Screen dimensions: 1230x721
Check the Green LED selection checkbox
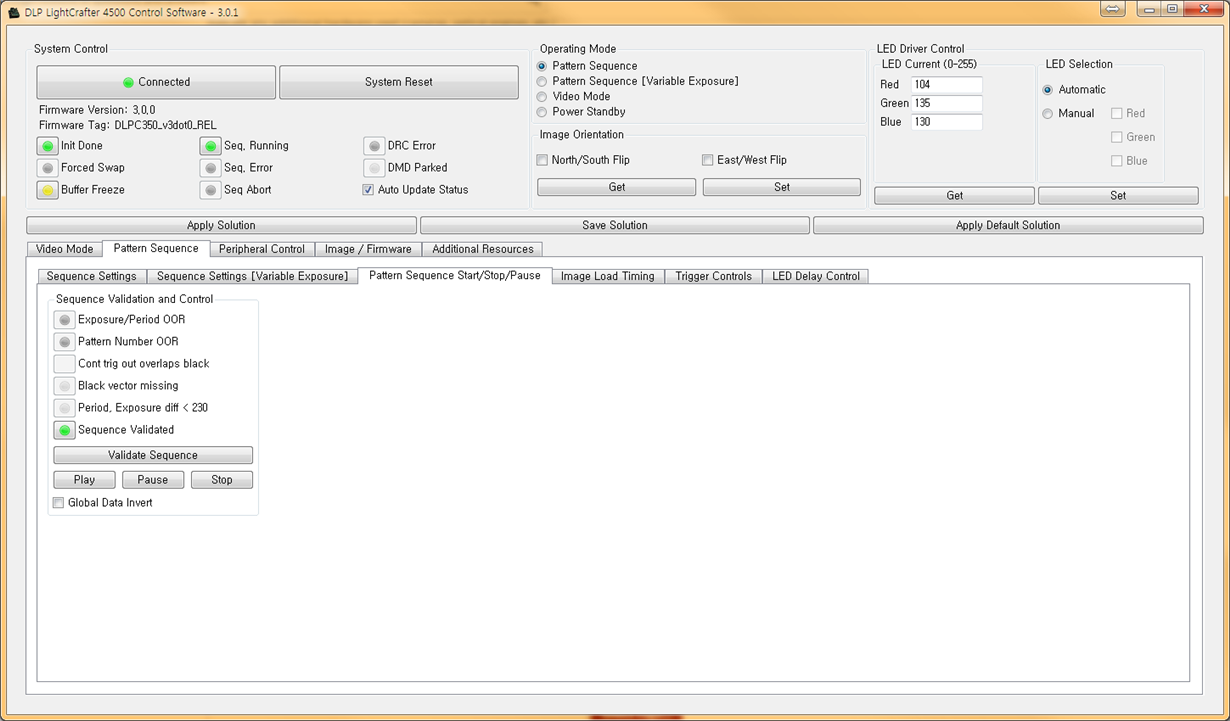(x=1117, y=137)
